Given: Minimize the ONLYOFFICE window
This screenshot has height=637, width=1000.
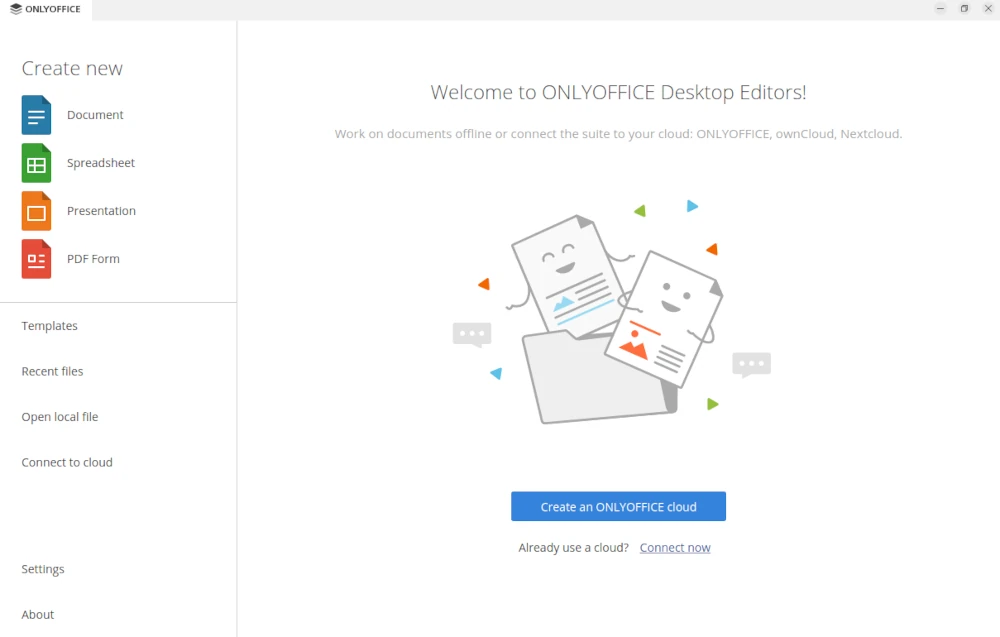Looking at the screenshot, I should (x=940, y=8).
